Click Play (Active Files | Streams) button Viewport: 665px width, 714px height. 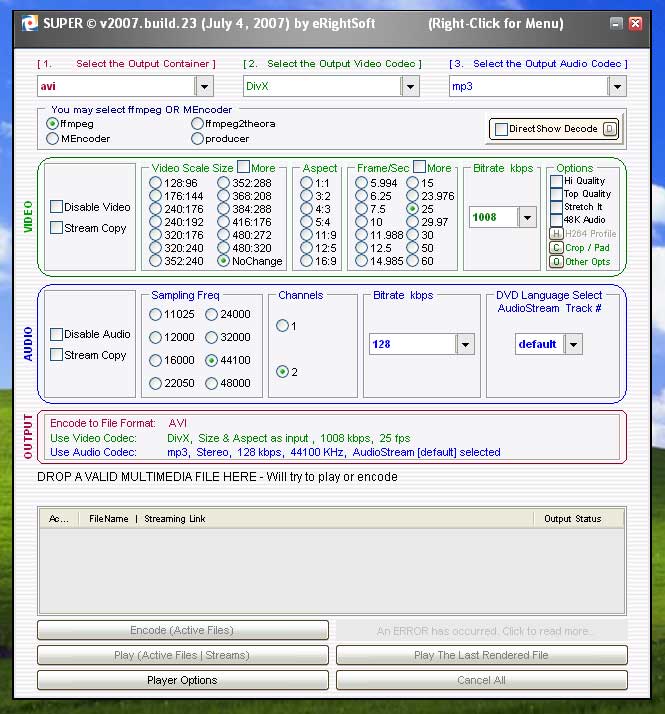coord(183,655)
